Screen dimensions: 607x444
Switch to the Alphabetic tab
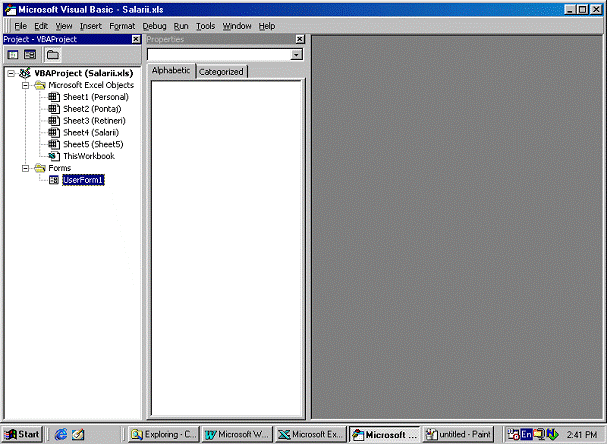pyautogui.click(x=170, y=71)
